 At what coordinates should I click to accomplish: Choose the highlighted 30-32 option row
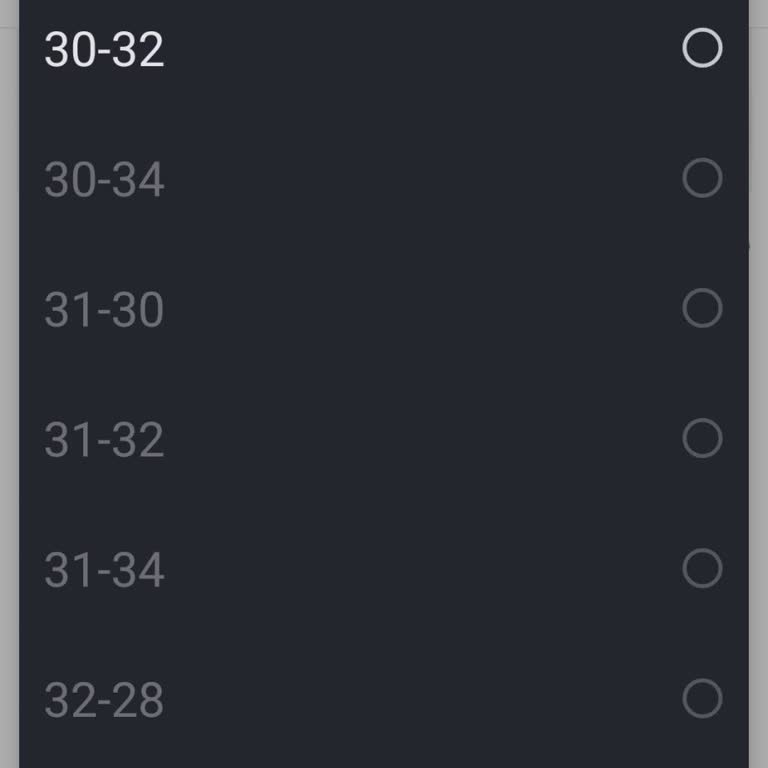384,48
